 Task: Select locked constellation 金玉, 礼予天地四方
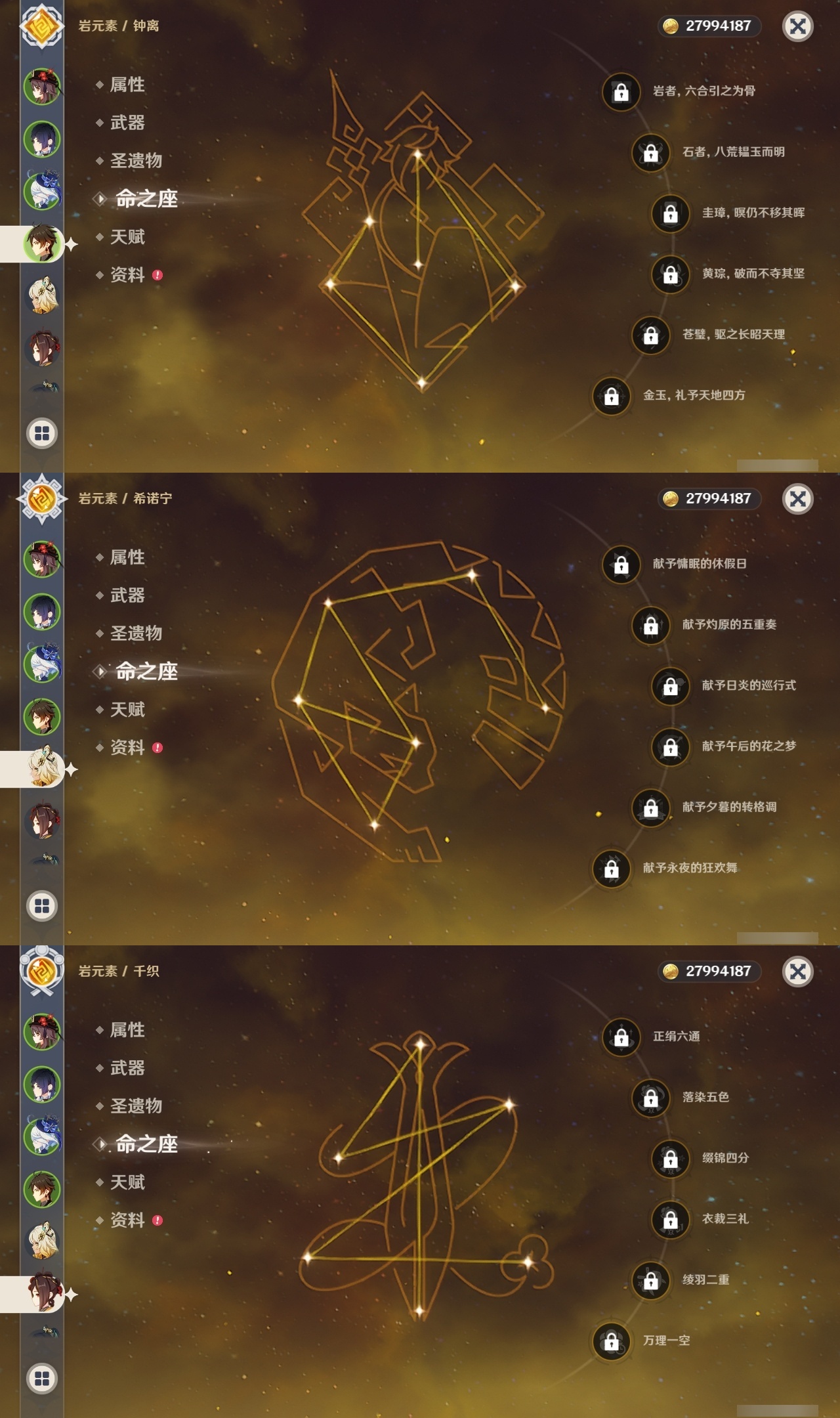click(669, 395)
